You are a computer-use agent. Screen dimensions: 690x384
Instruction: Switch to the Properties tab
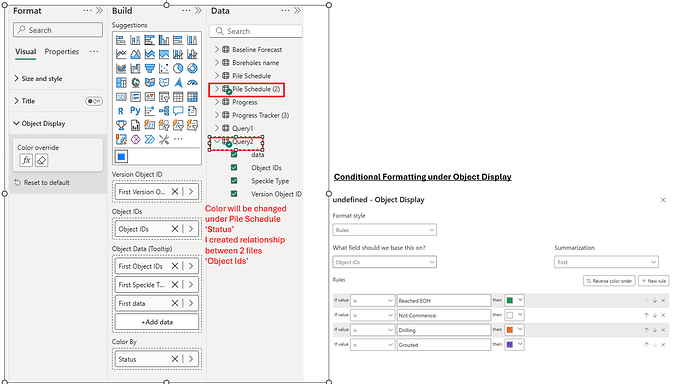click(x=62, y=52)
